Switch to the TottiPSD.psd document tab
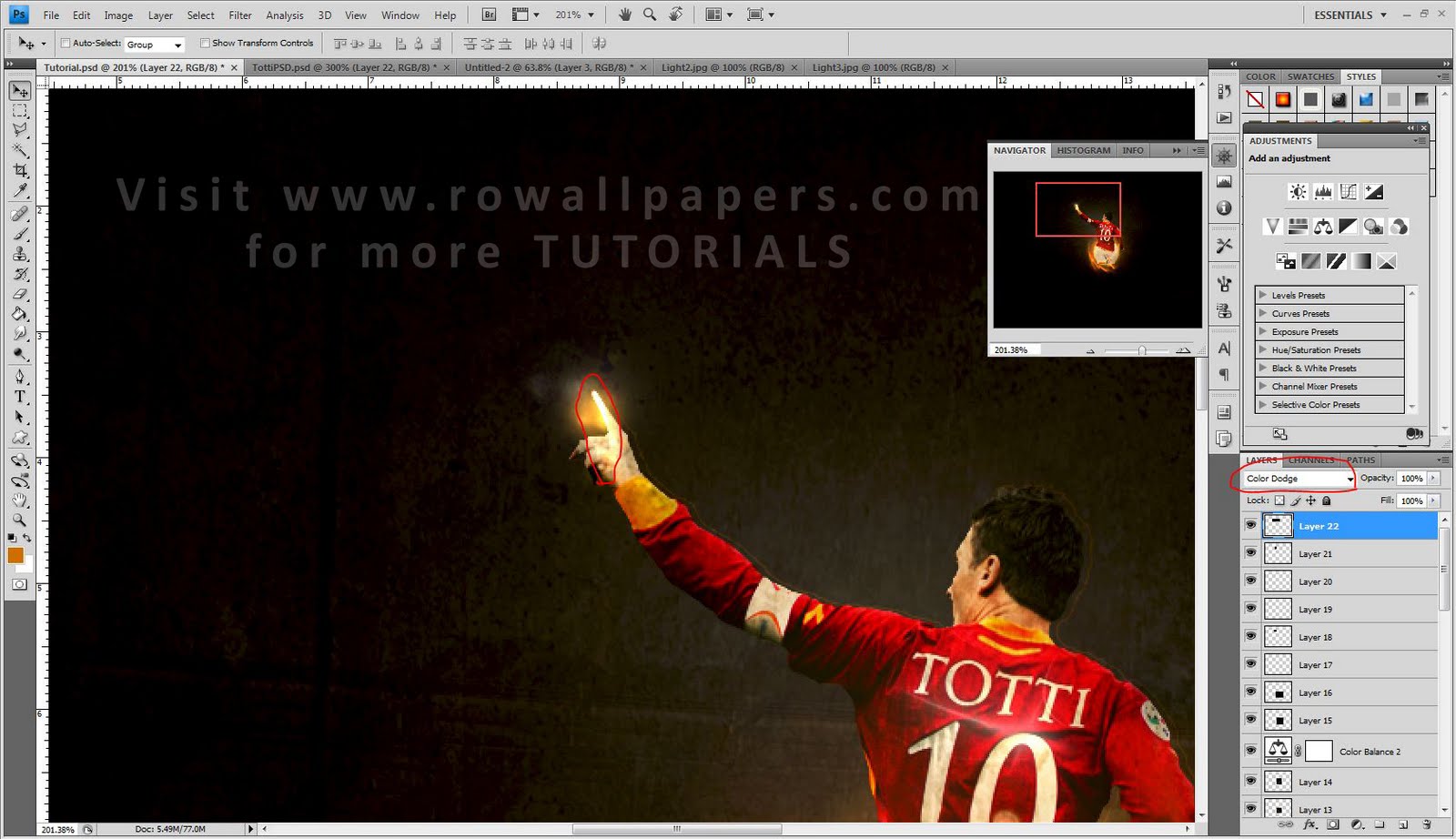 pyautogui.click(x=348, y=67)
